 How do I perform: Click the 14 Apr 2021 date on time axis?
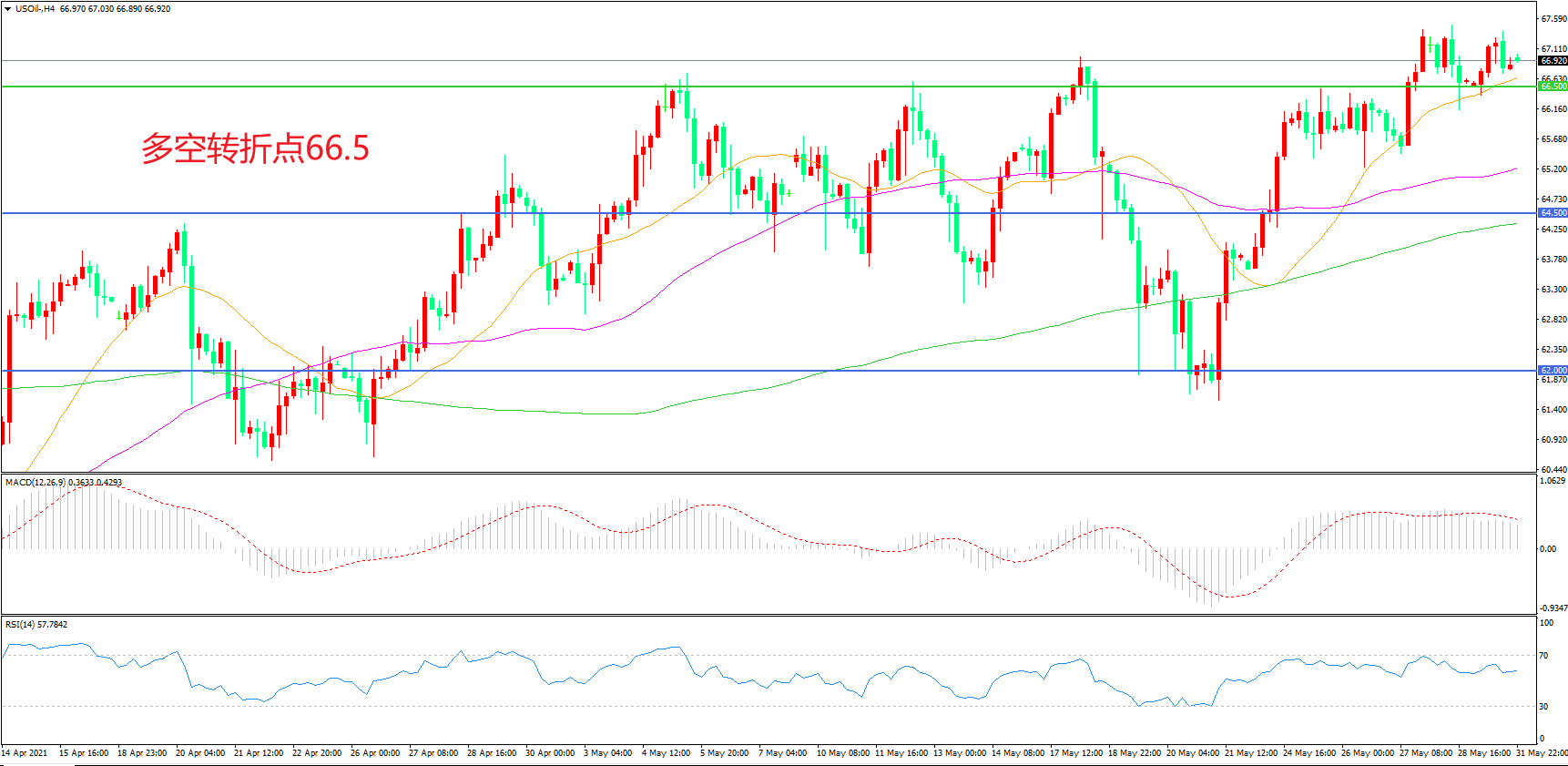pos(25,753)
